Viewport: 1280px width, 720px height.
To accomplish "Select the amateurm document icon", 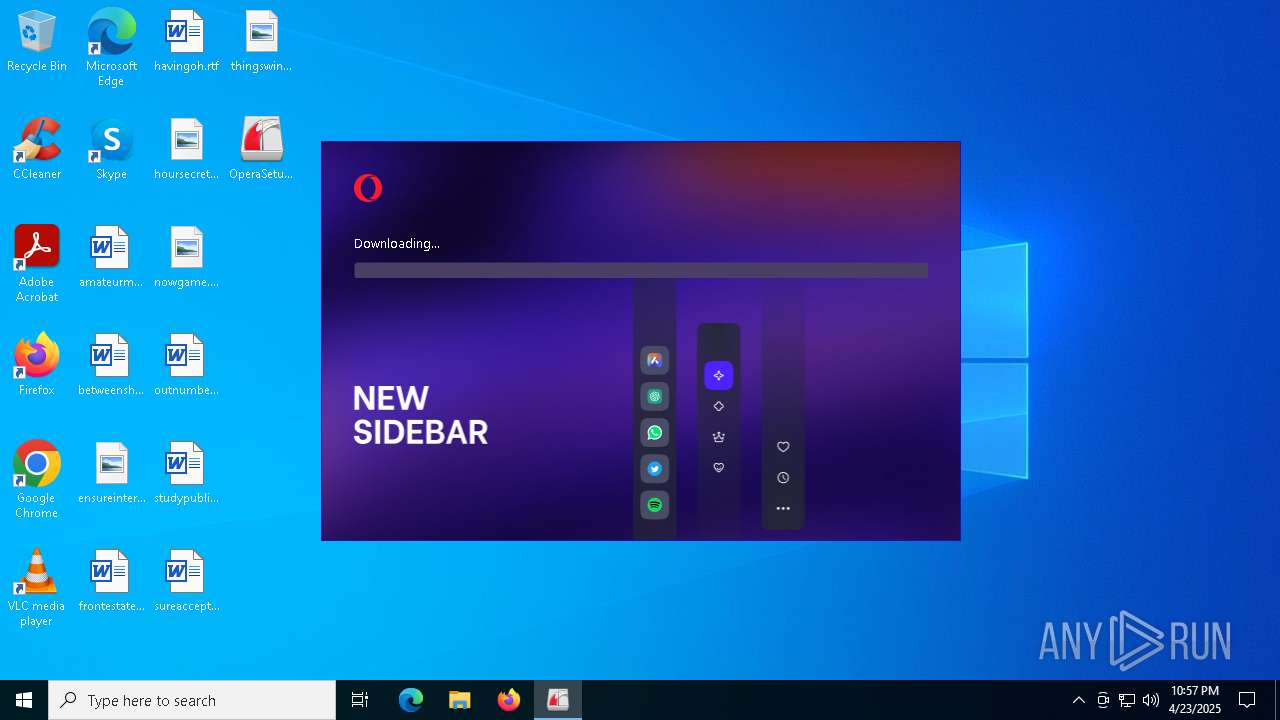I will [111, 258].
